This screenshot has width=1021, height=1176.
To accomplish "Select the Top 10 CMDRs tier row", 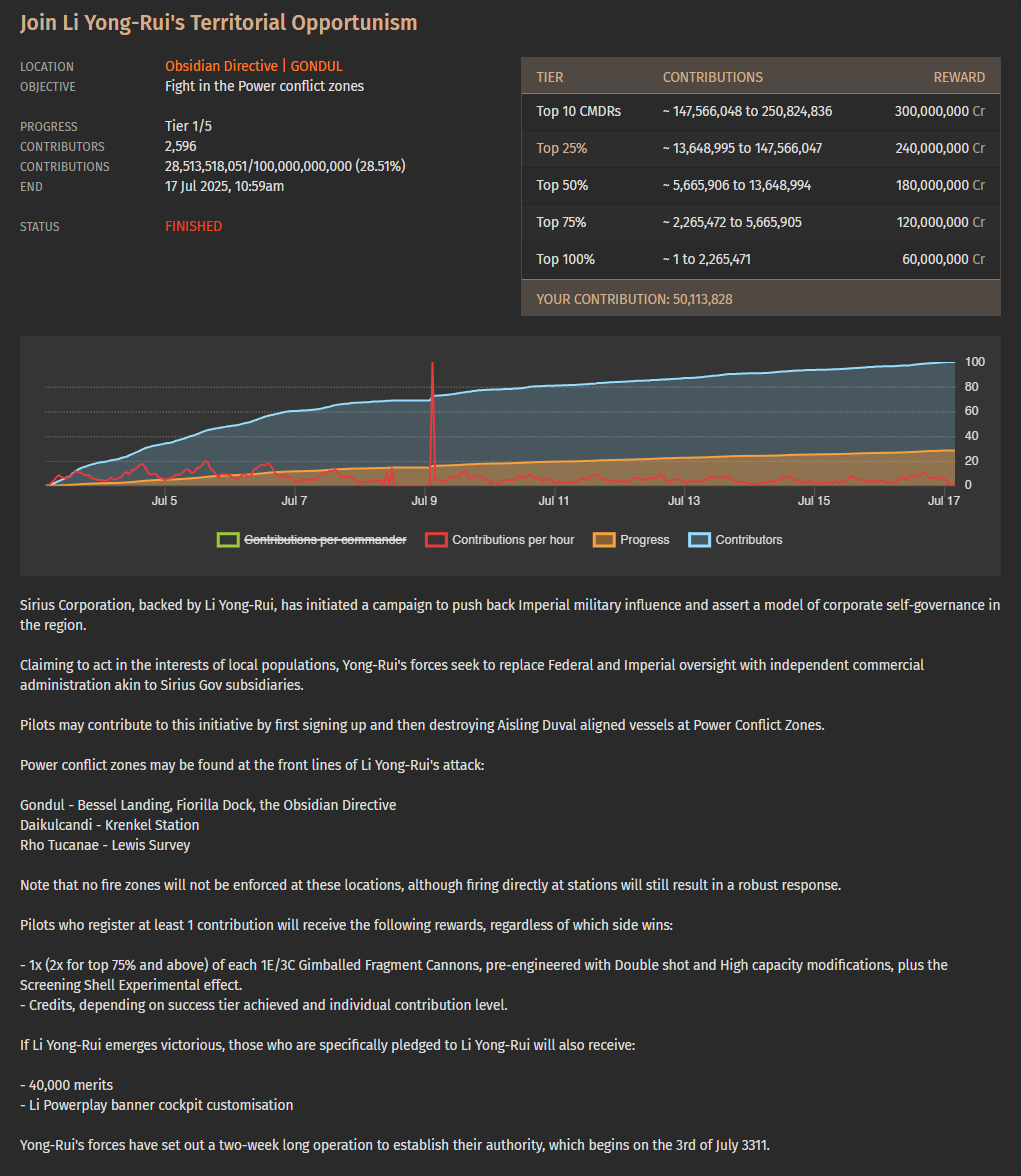I will coord(761,112).
